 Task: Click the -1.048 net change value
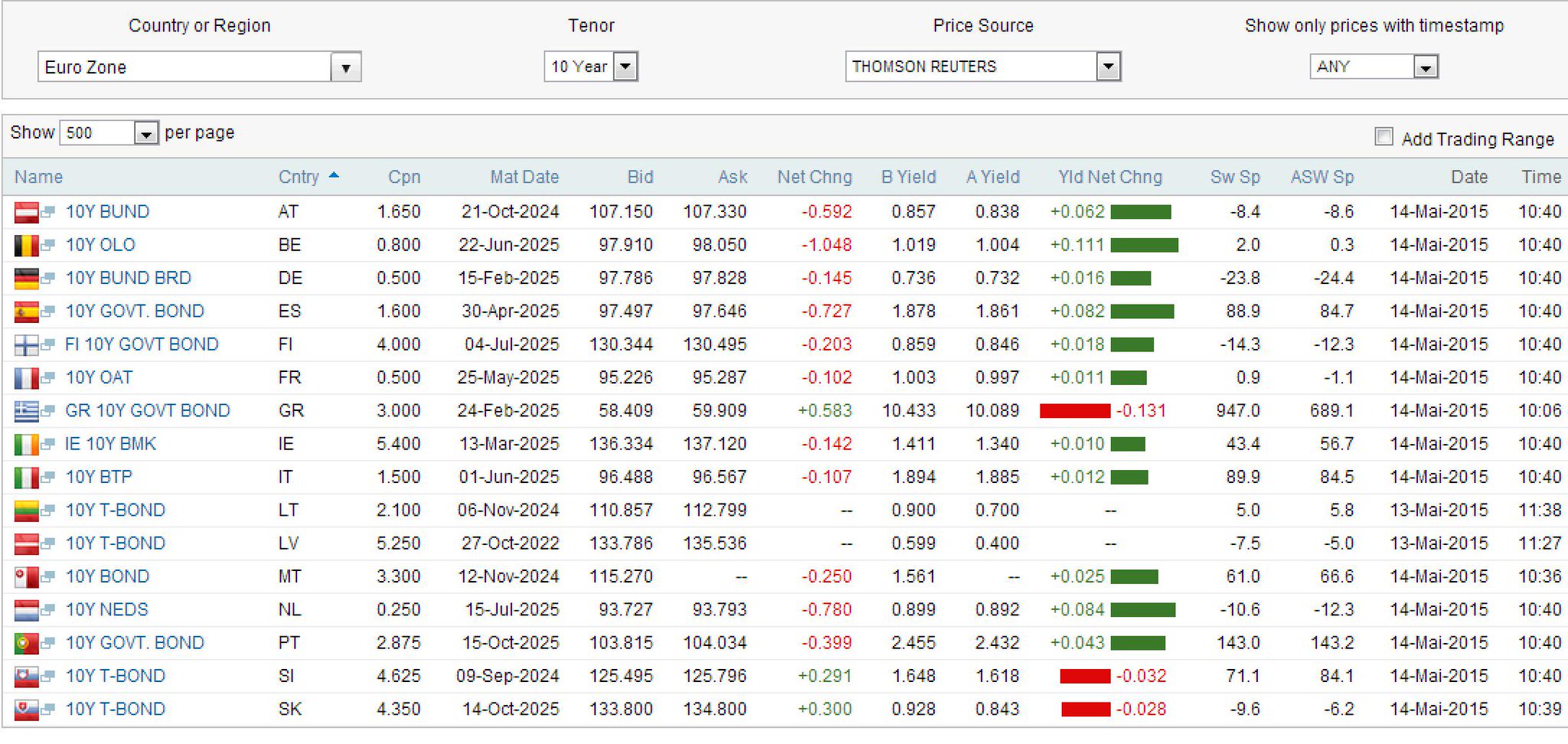click(x=826, y=245)
